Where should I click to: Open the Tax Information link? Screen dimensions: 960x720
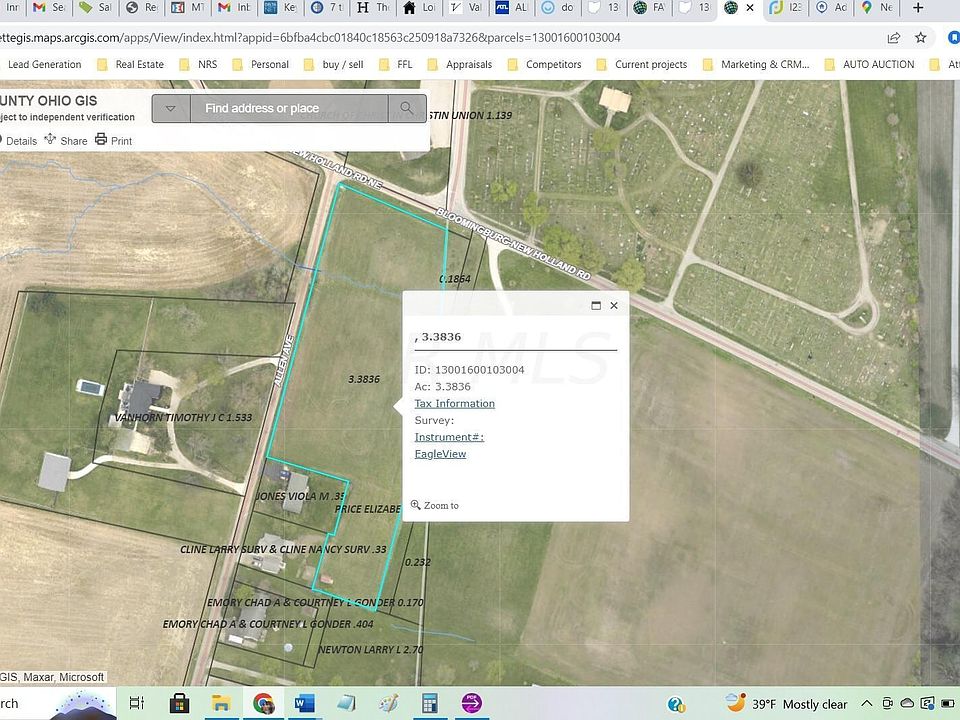point(454,403)
